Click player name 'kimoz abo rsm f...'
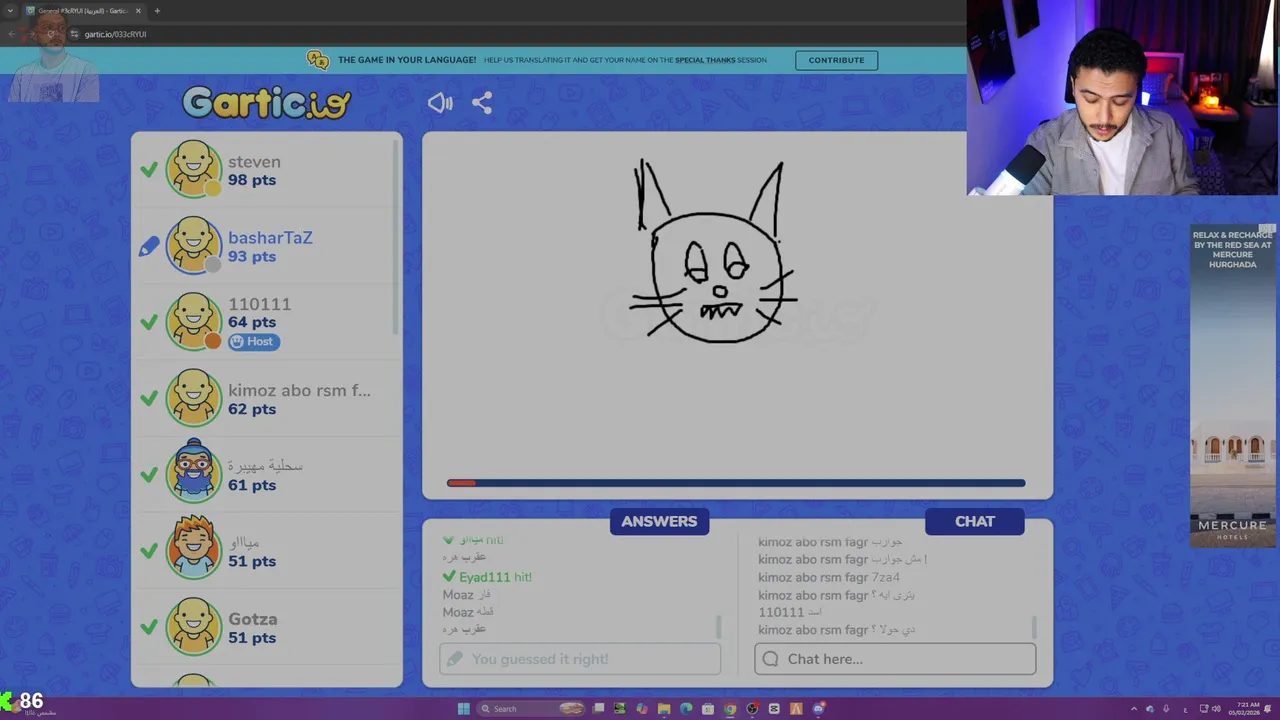Image resolution: width=1280 pixels, height=720 pixels. (x=299, y=390)
